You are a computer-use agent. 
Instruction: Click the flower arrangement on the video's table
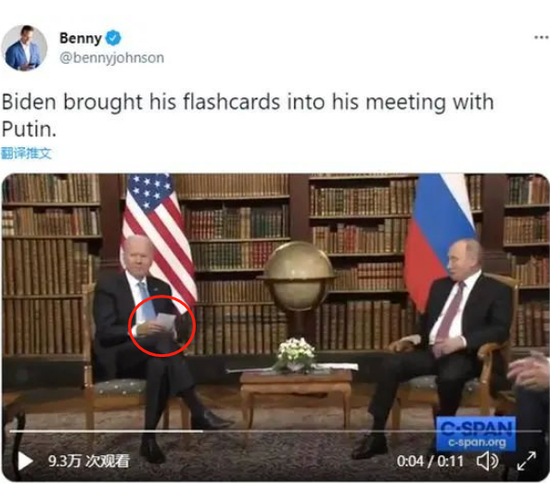295,354
